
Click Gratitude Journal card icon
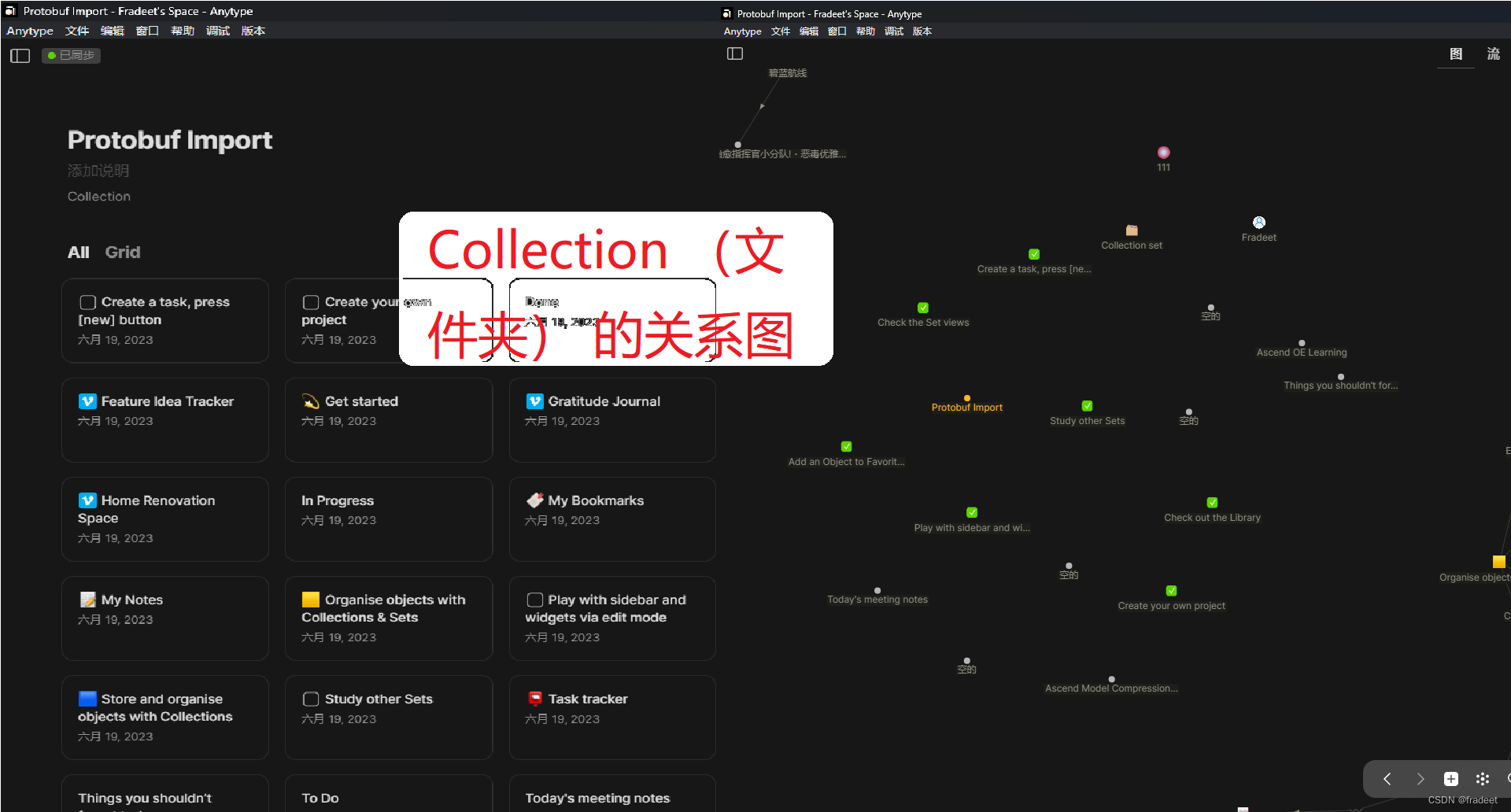point(534,401)
